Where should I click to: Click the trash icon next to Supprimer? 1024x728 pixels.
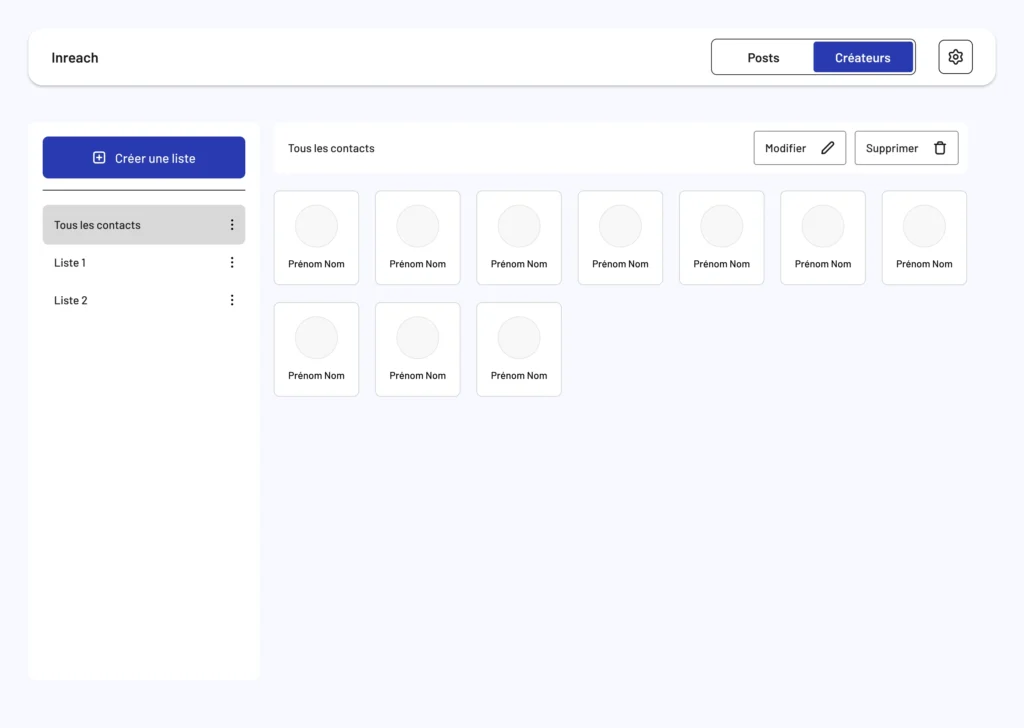[939, 148]
